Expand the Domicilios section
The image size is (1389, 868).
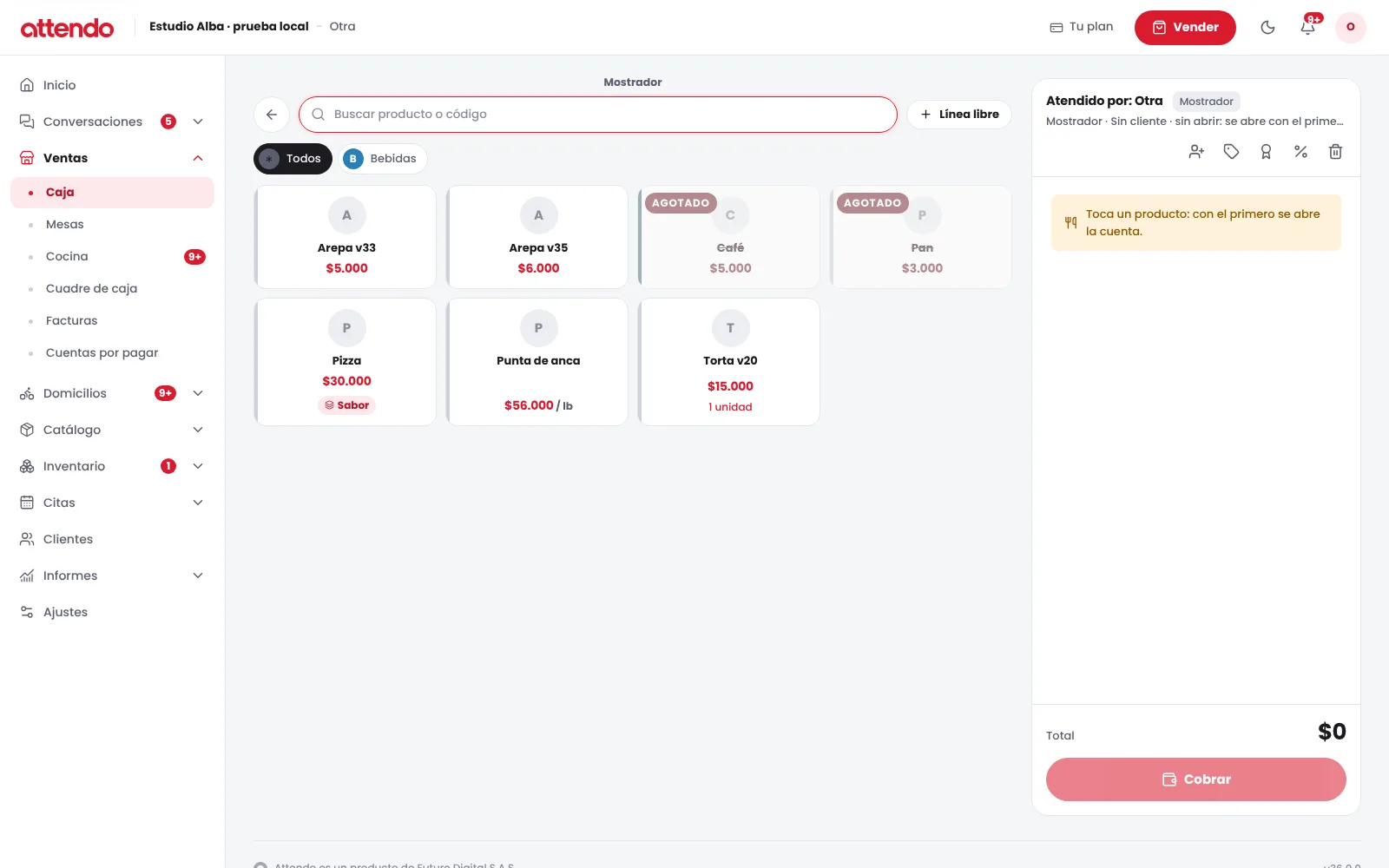pyautogui.click(x=198, y=393)
